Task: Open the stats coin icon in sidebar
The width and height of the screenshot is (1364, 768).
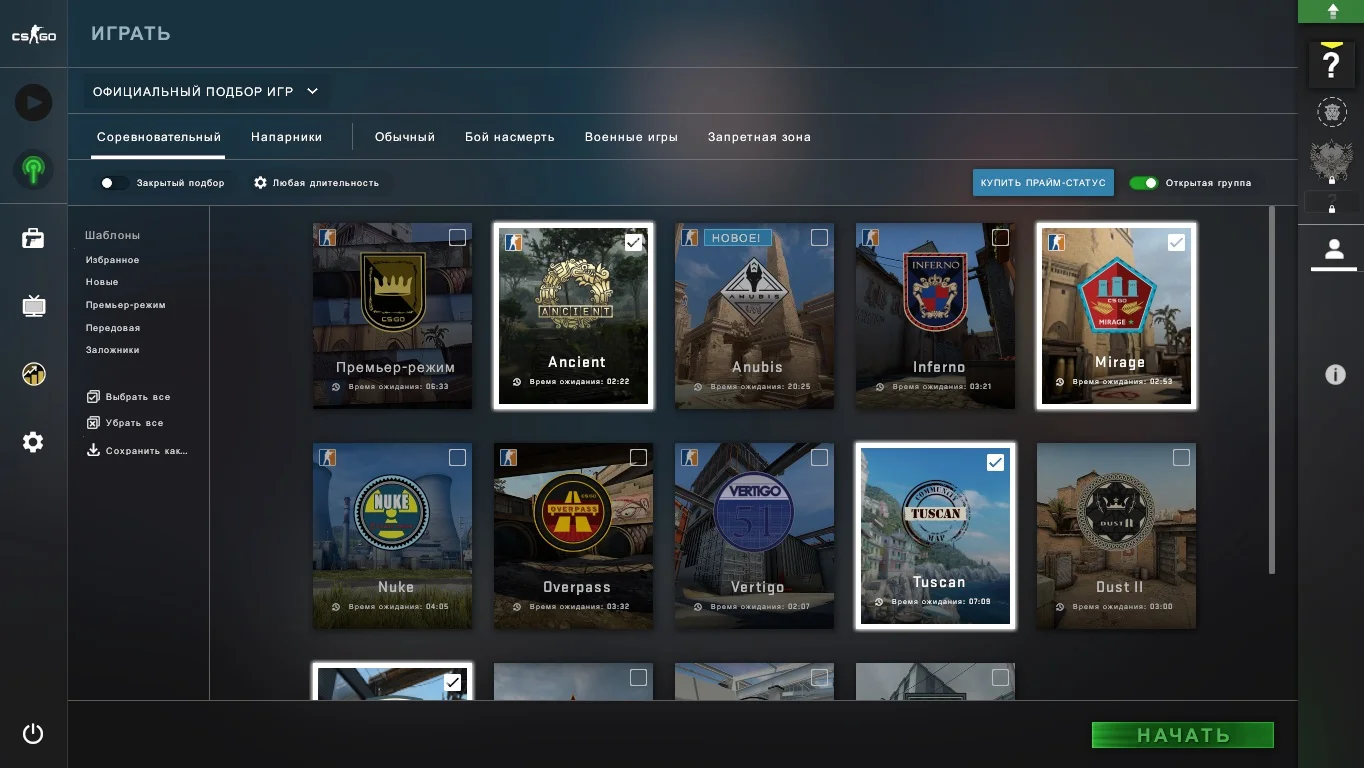Action: (33, 374)
